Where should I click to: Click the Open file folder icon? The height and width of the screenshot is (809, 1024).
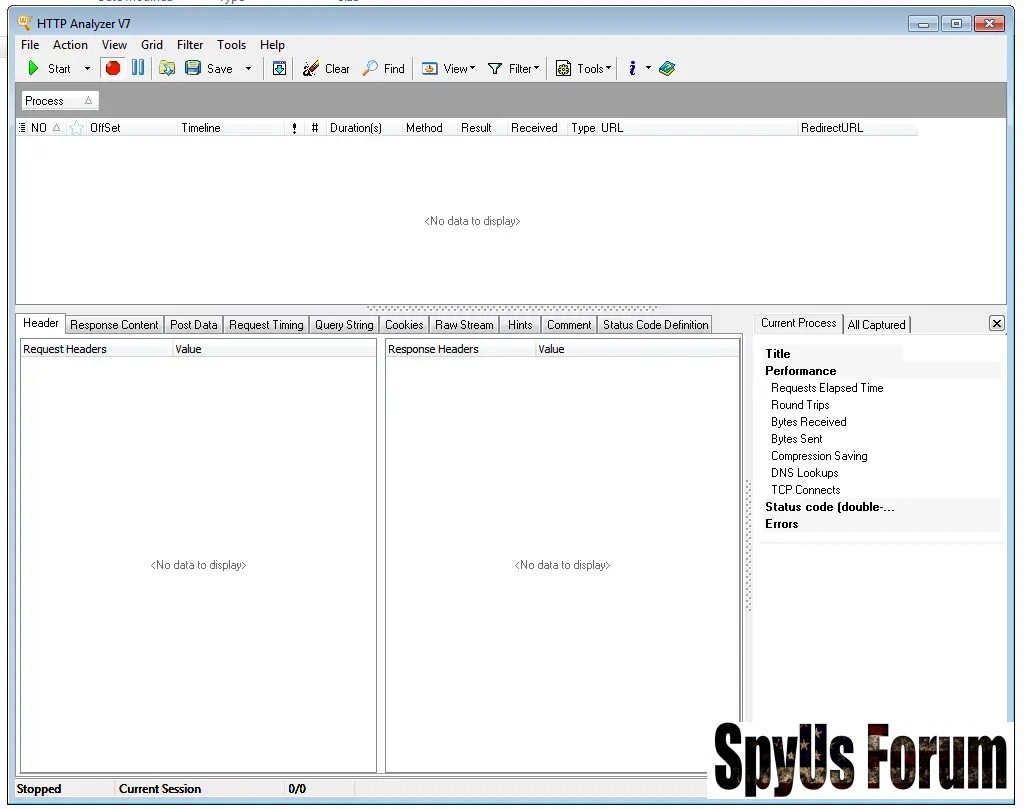point(167,68)
